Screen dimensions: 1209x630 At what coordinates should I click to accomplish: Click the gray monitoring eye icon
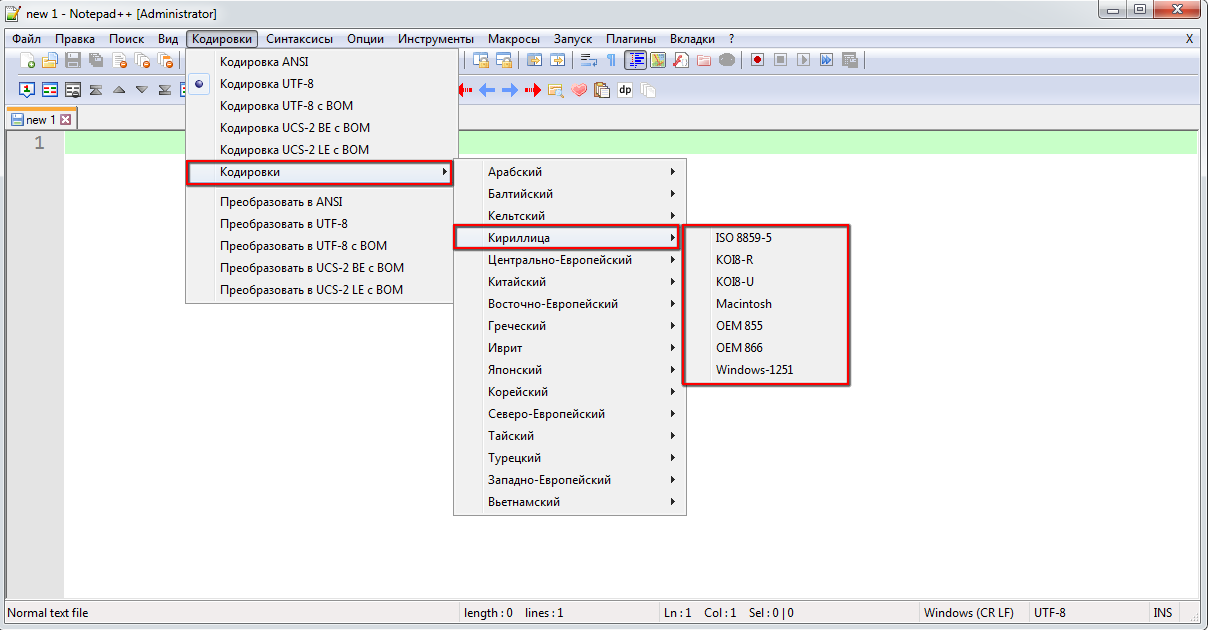point(727,60)
